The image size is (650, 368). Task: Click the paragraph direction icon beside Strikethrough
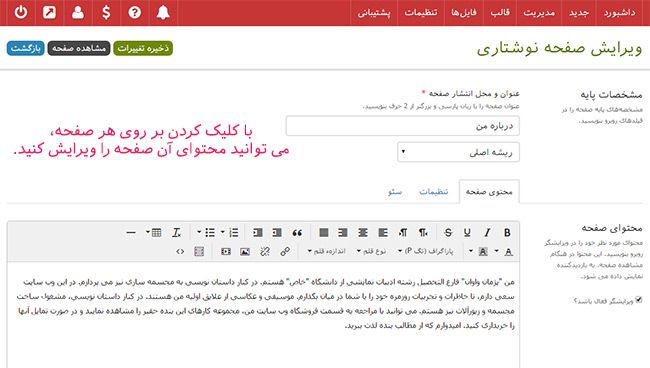(x=423, y=233)
